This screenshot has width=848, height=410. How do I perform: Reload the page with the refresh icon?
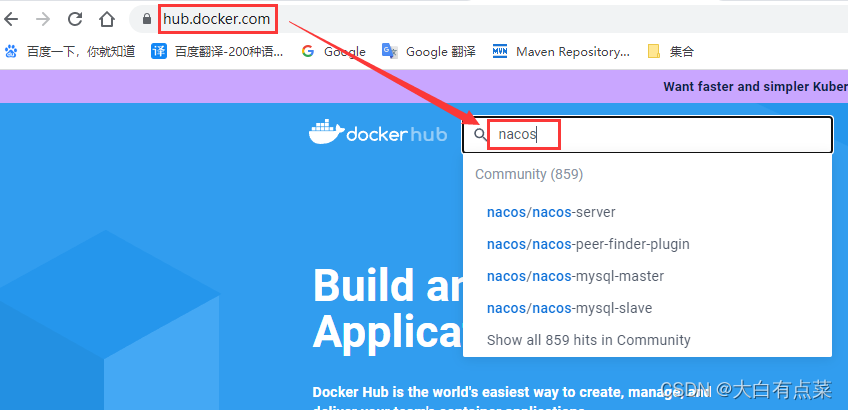point(75,19)
